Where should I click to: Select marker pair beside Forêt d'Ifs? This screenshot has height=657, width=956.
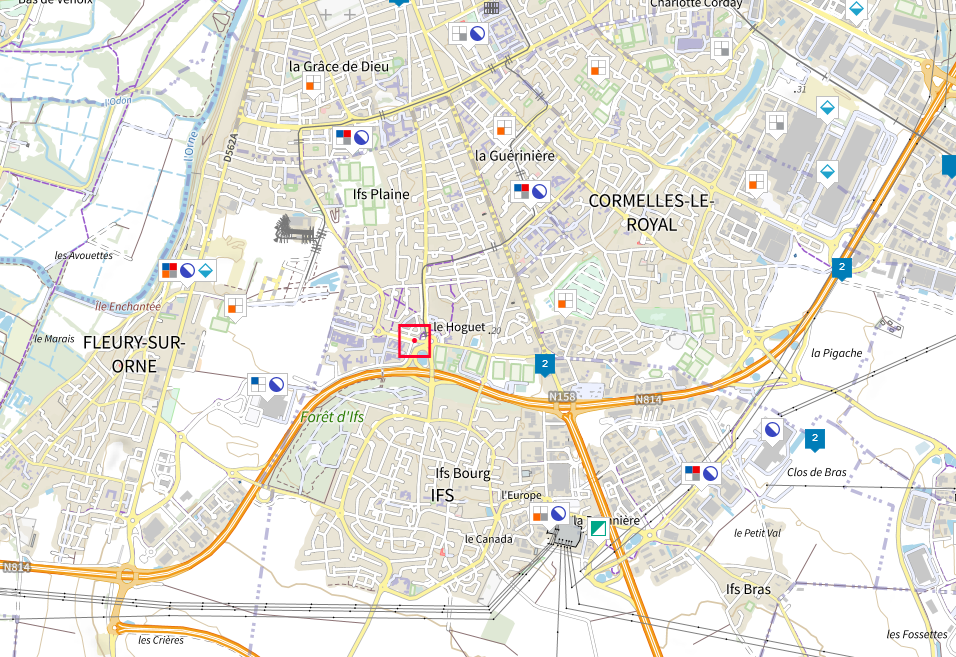[267, 382]
